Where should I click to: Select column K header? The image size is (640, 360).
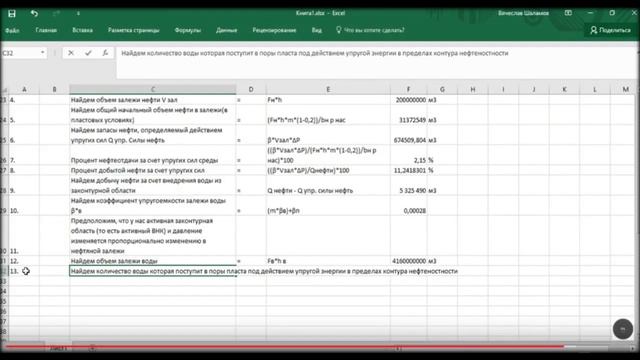tap(564, 89)
